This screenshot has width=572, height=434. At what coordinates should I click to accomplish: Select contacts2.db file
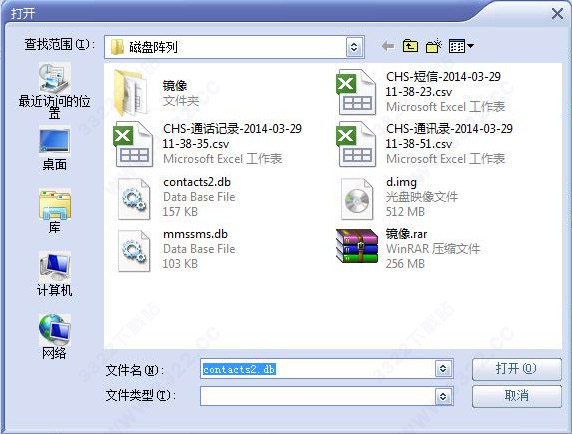click(175, 197)
